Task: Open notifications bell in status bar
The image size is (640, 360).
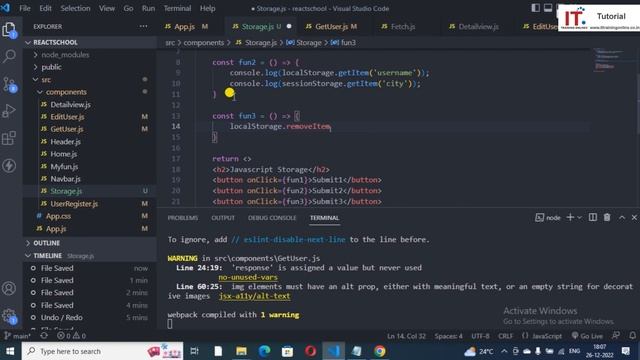Action: pyautogui.click(x=632, y=336)
